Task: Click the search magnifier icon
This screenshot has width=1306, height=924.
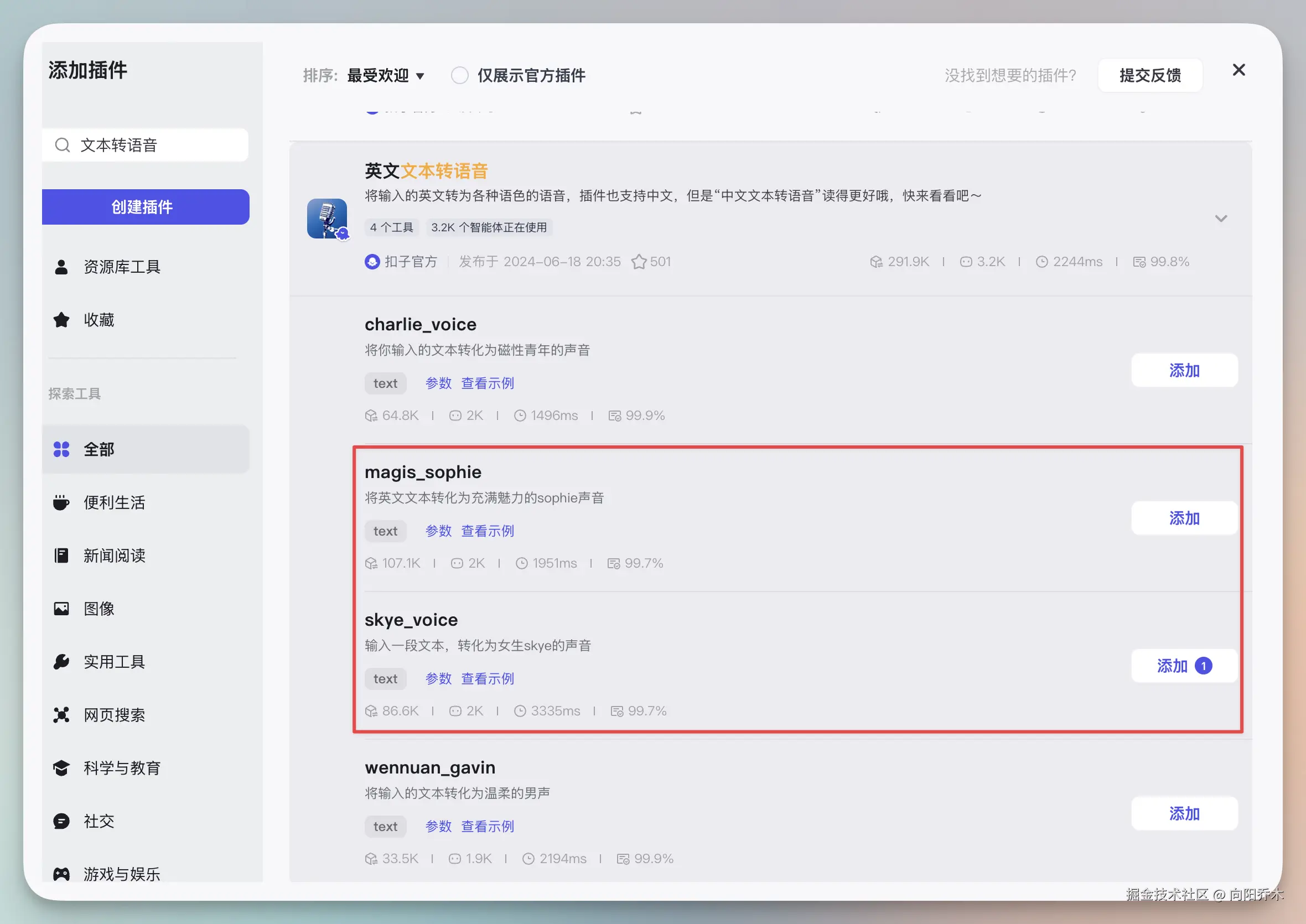Action: pos(63,145)
